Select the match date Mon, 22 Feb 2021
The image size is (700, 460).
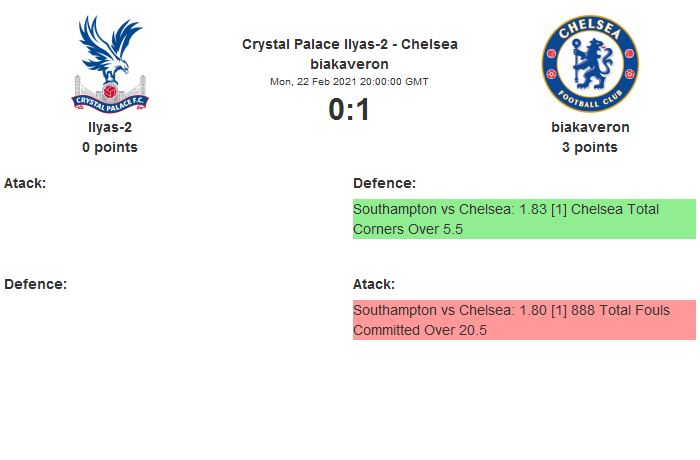click(x=349, y=81)
